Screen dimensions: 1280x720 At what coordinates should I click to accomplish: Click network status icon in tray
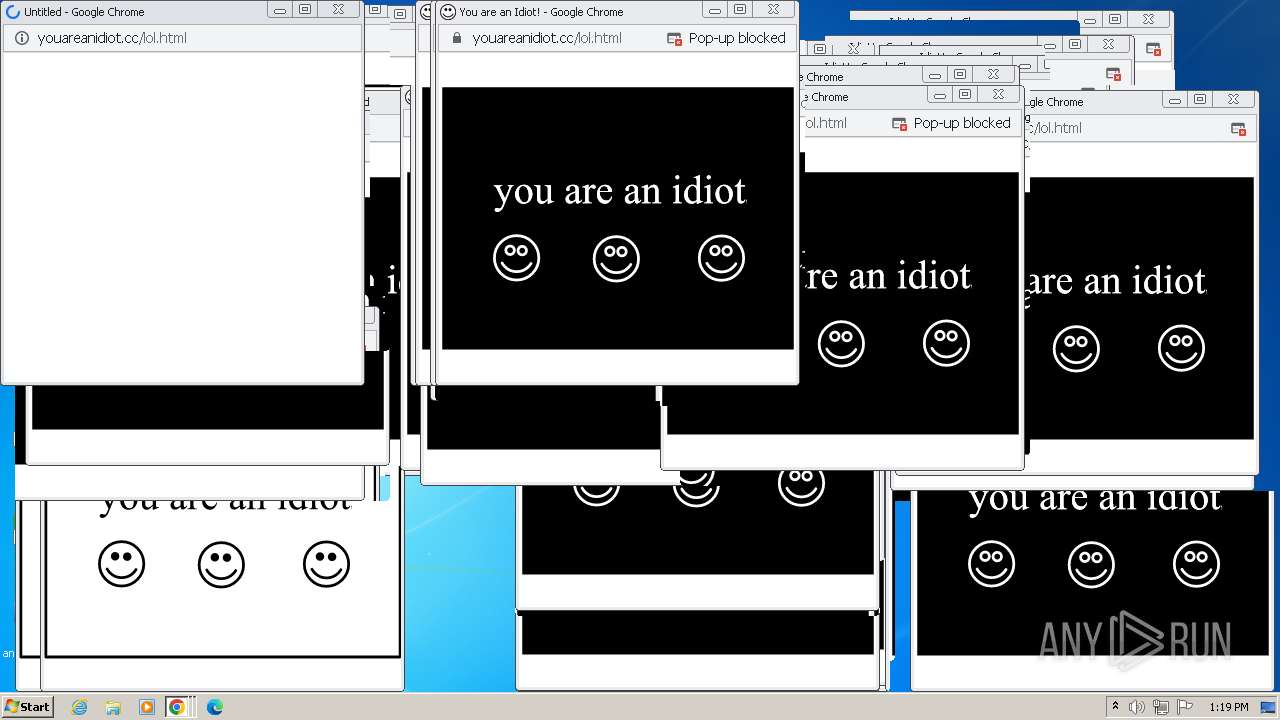(1161, 707)
